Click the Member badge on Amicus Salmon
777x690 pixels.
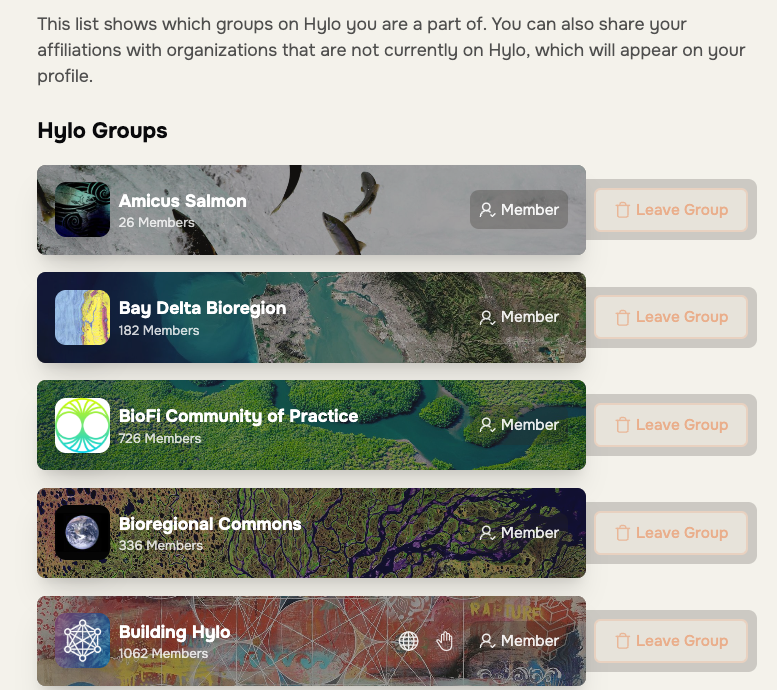click(x=519, y=210)
